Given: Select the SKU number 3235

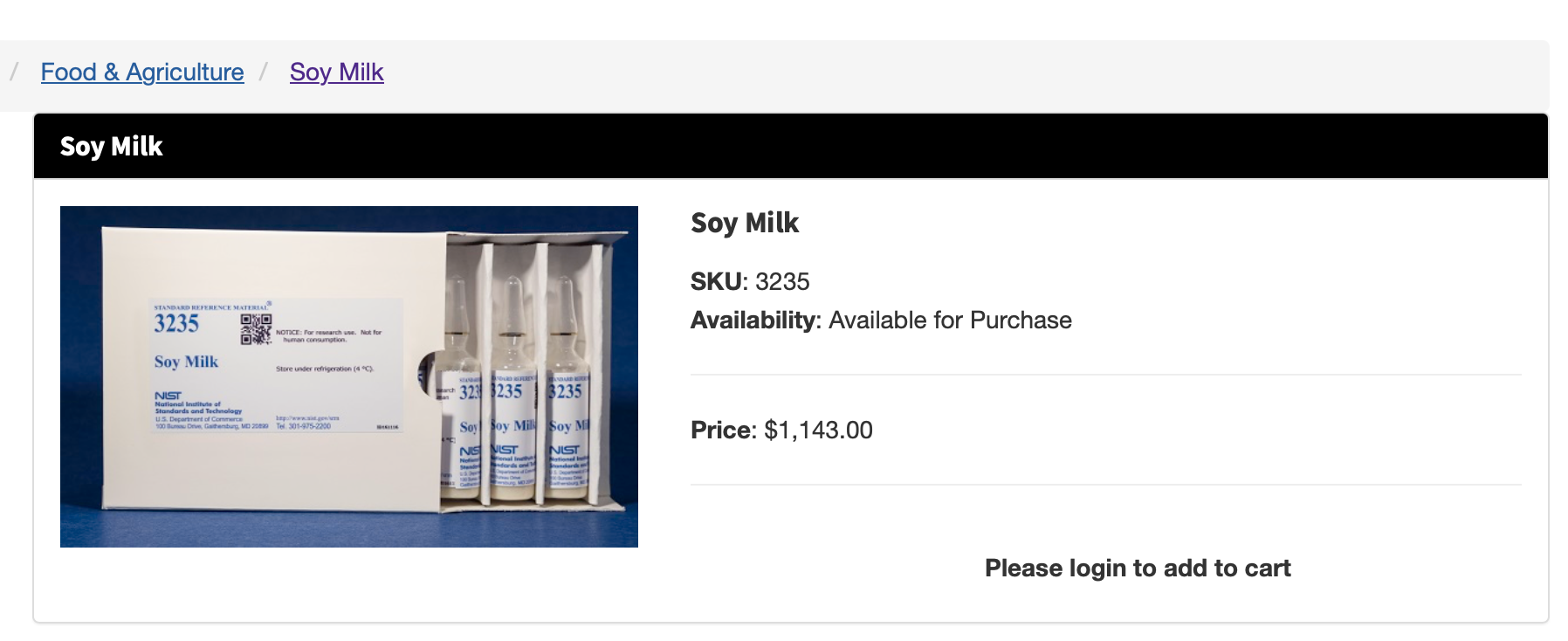Looking at the screenshot, I should (x=782, y=281).
